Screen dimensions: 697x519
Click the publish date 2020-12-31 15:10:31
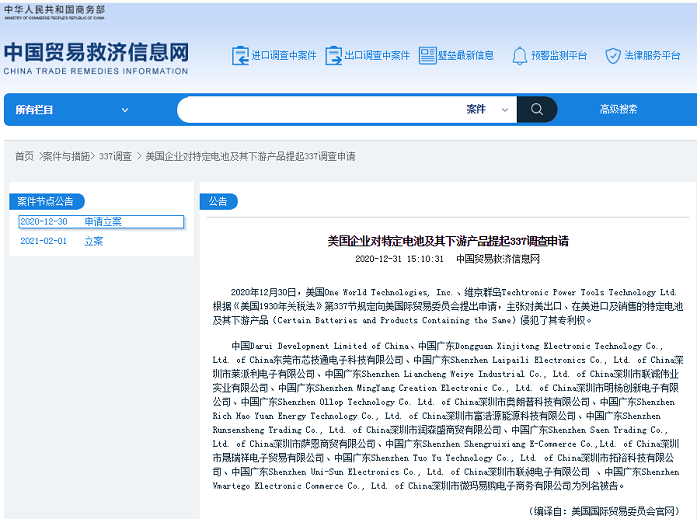(x=399, y=259)
